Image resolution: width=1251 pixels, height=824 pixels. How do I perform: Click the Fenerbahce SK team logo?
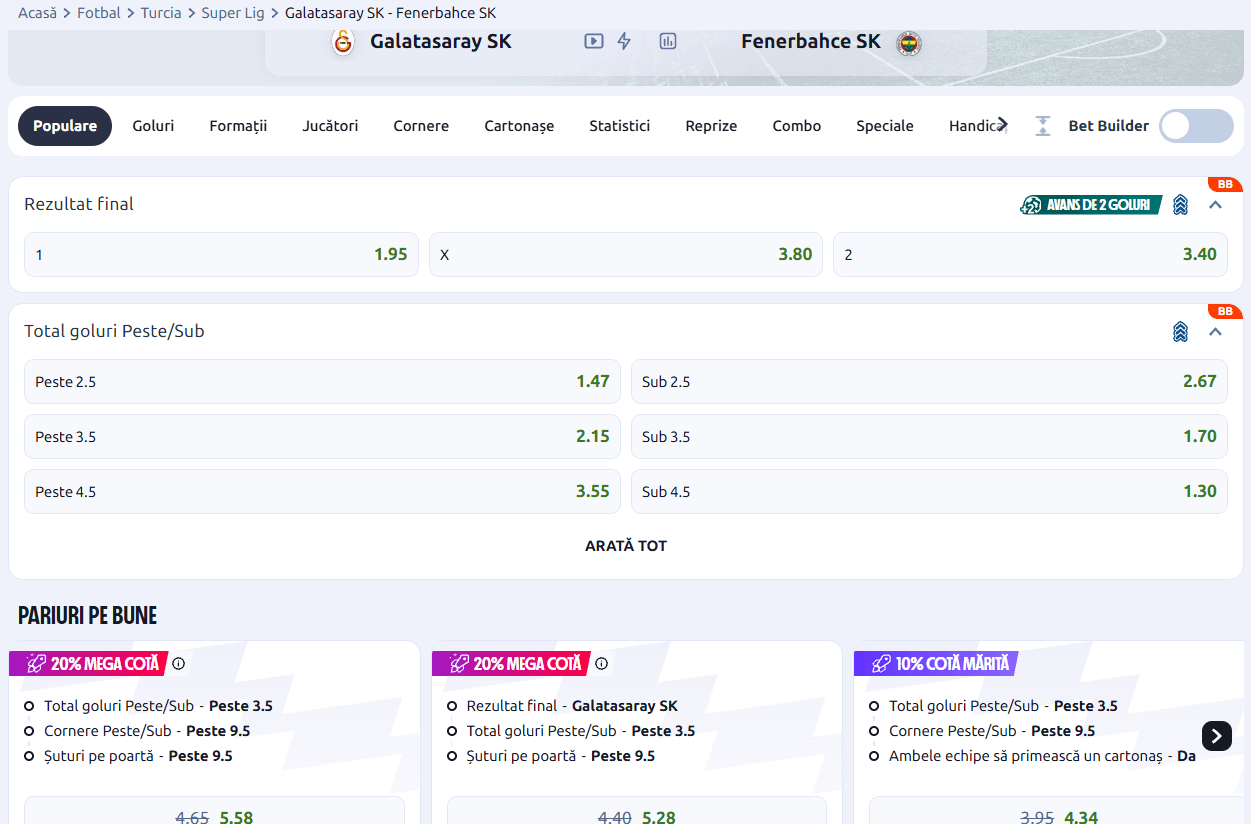909,43
